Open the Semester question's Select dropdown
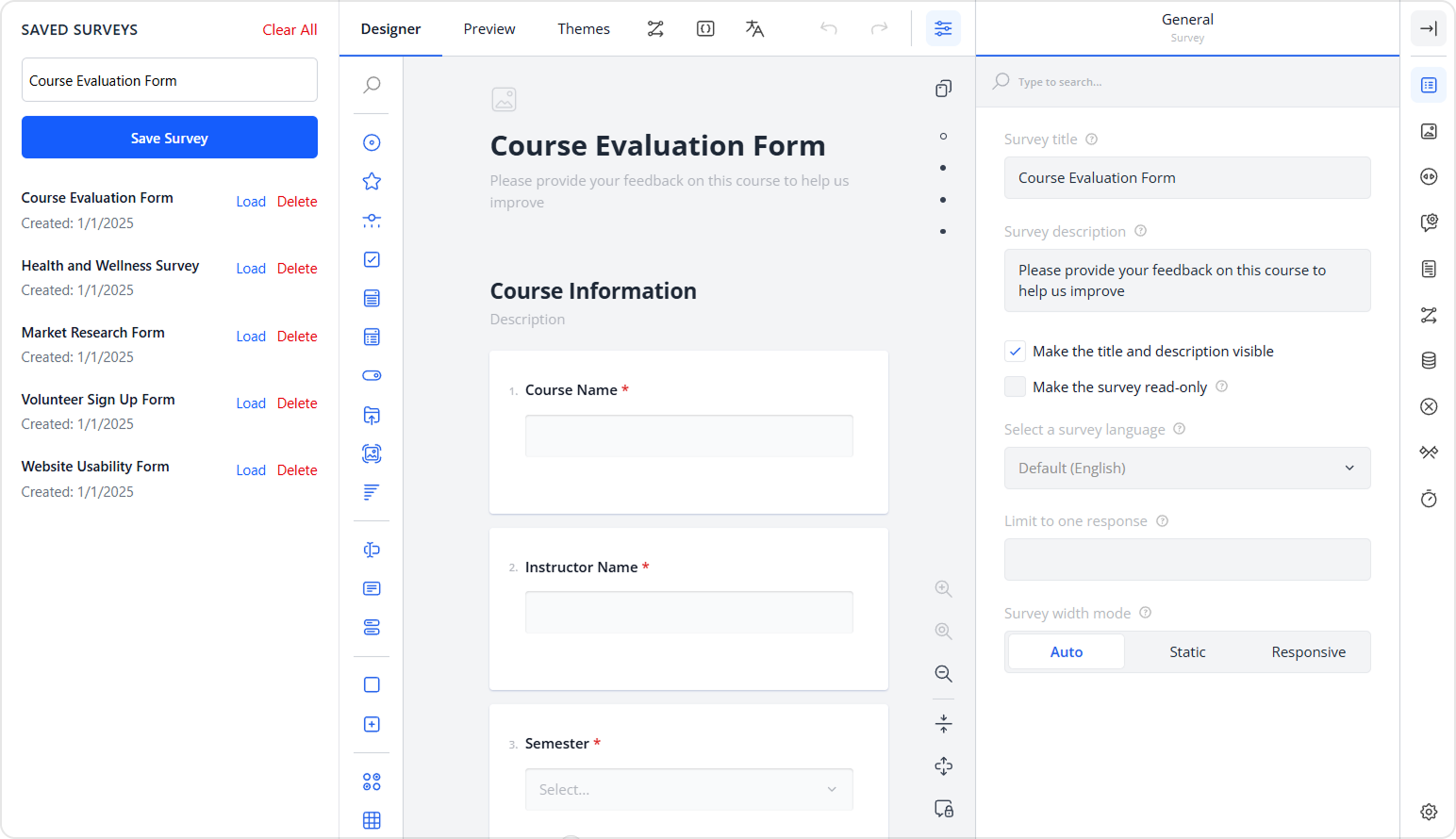The width and height of the screenshot is (1456, 839). click(689, 789)
